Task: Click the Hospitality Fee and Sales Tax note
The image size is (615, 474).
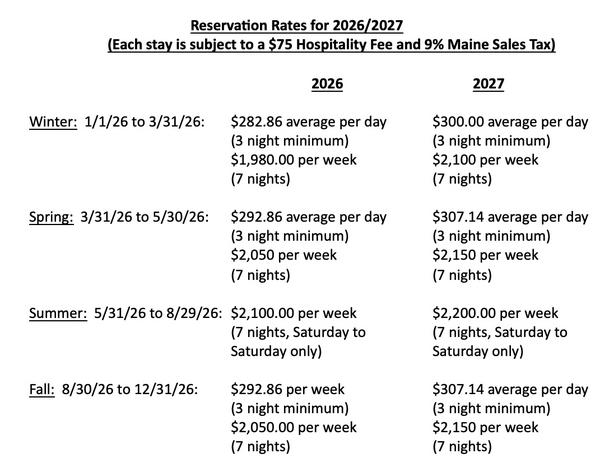Action: coord(330,46)
